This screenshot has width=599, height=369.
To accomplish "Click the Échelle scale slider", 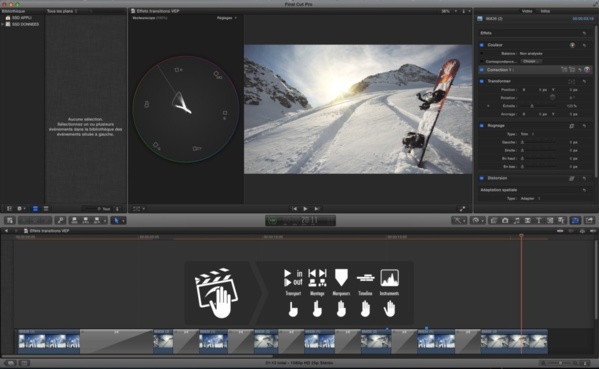I will click(x=539, y=106).
